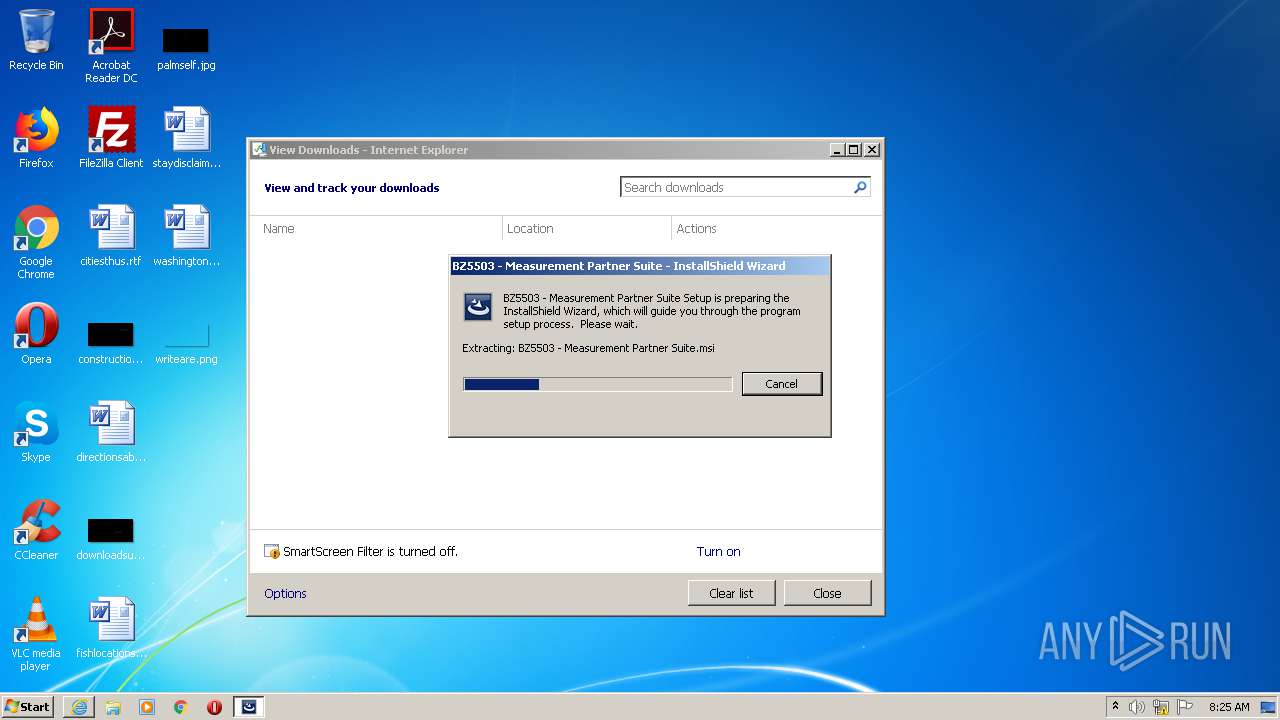The image size is (1280, 720).
Task: Cancel the InstallShield extraction
Action: [782, 384]
